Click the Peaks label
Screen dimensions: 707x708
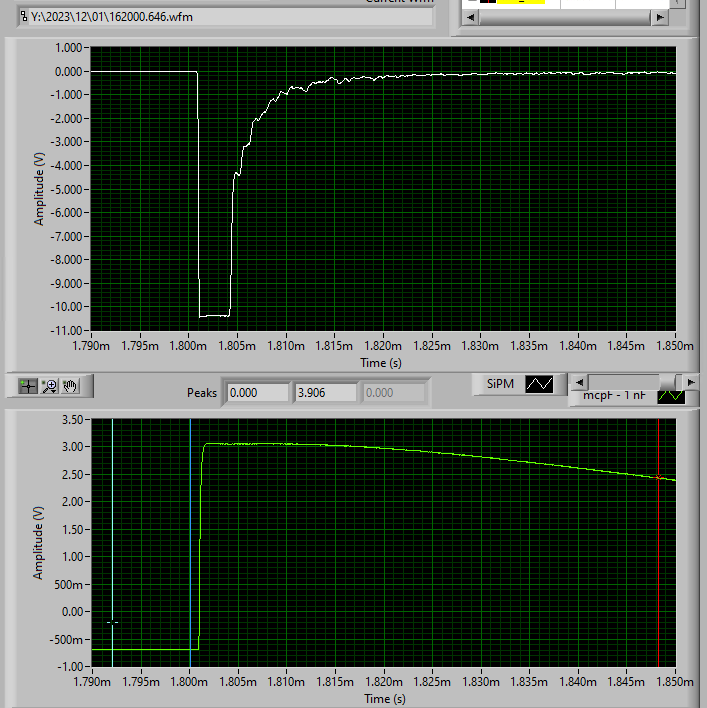point(202,393)
